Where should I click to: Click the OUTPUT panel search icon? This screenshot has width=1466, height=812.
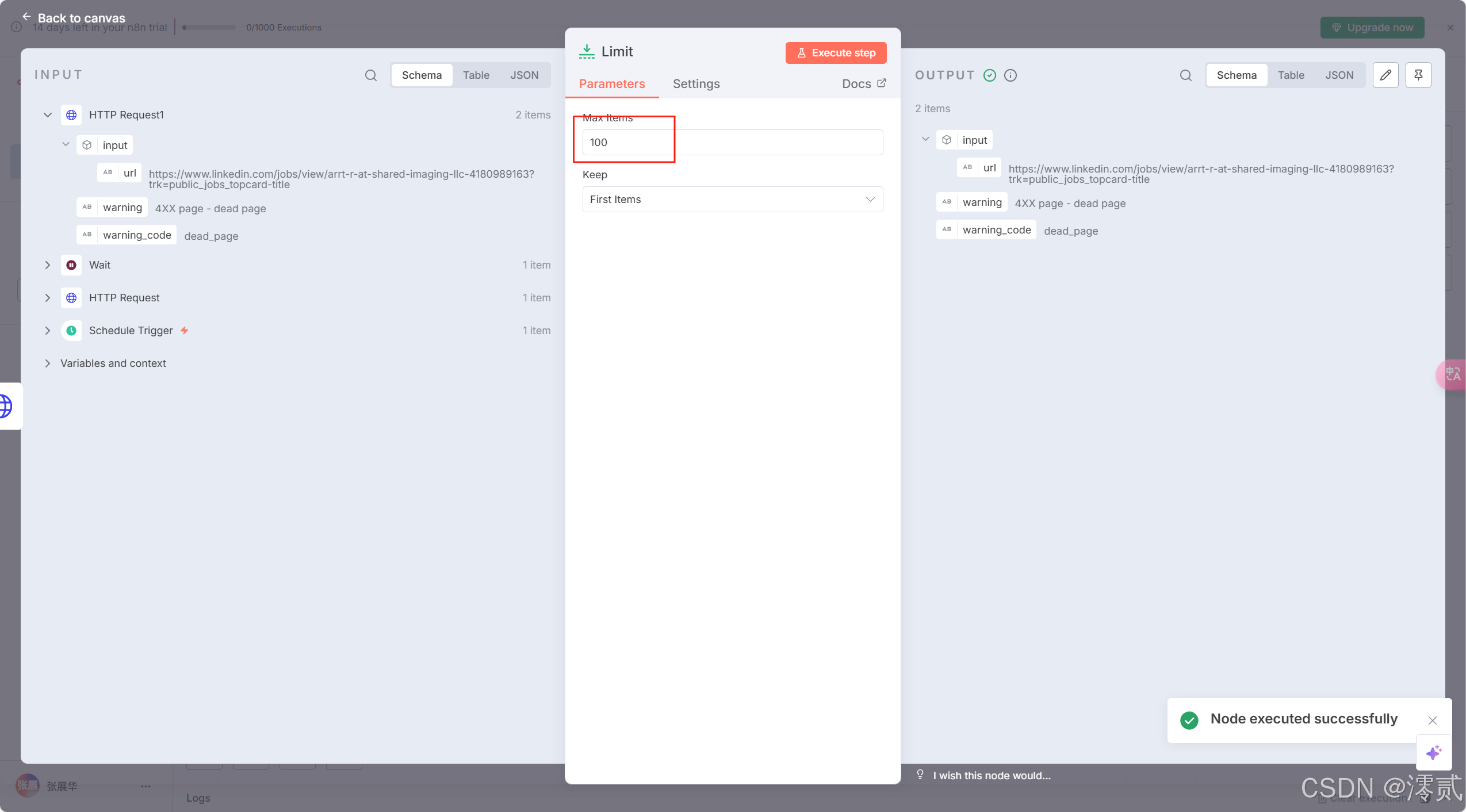(x=1185, y=75)
